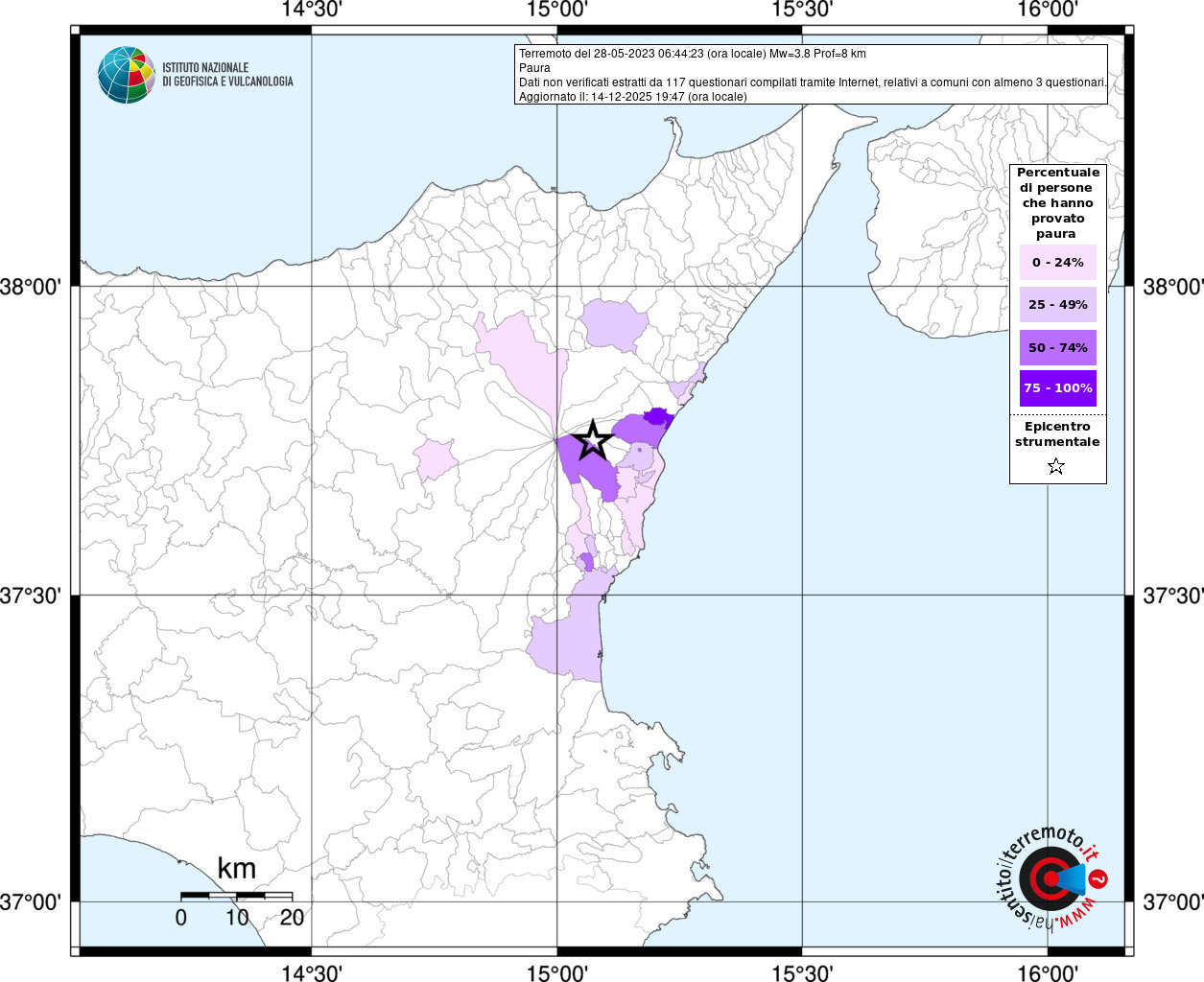Click the haisentitoilterremoto.it logo
Image resolution: width=1204 pixels, height=982 pixels.
tap(1051, 877)
